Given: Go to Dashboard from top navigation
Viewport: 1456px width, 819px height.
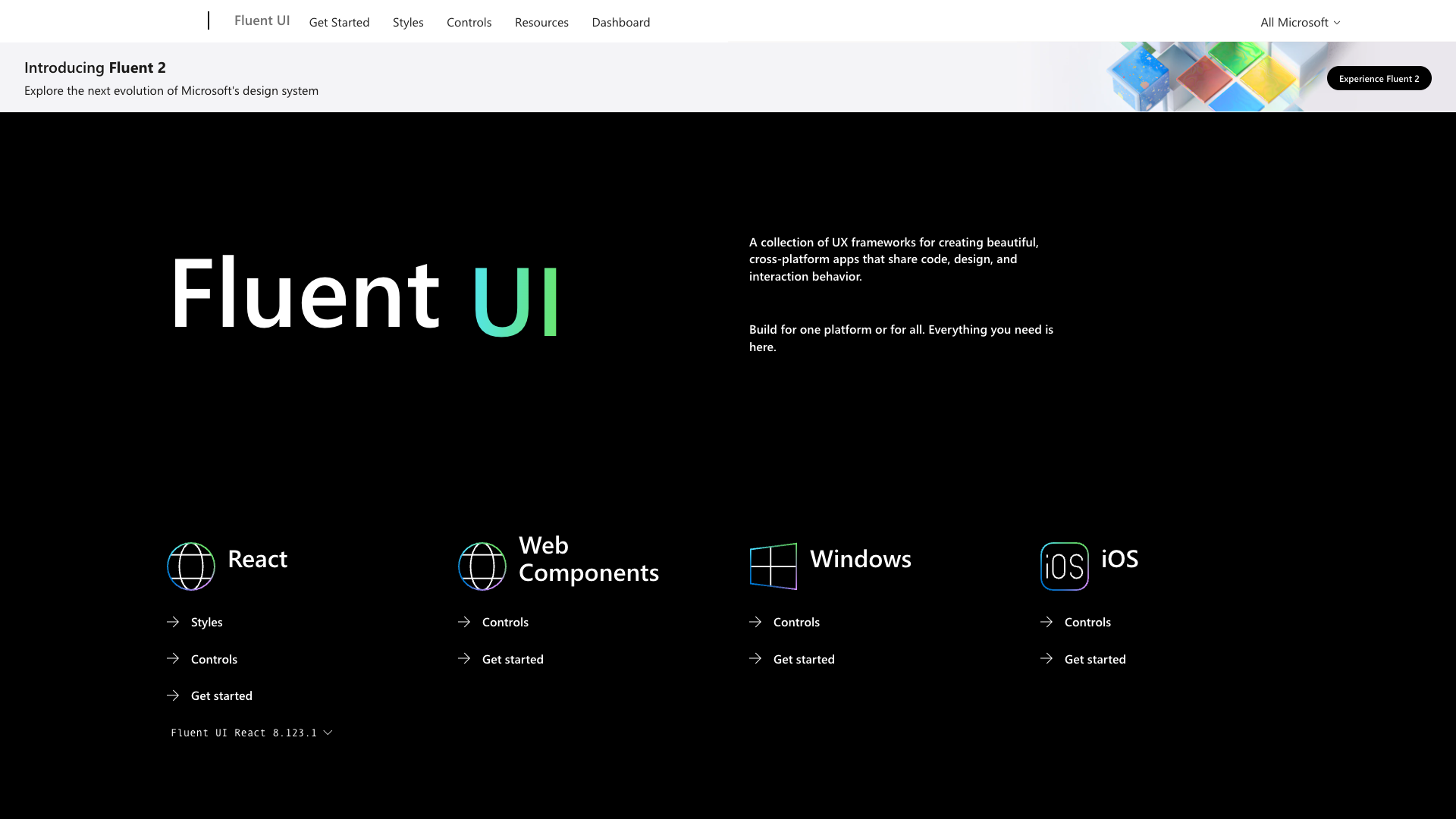Looking at the screenshot, I should click(x=620, y=22).
